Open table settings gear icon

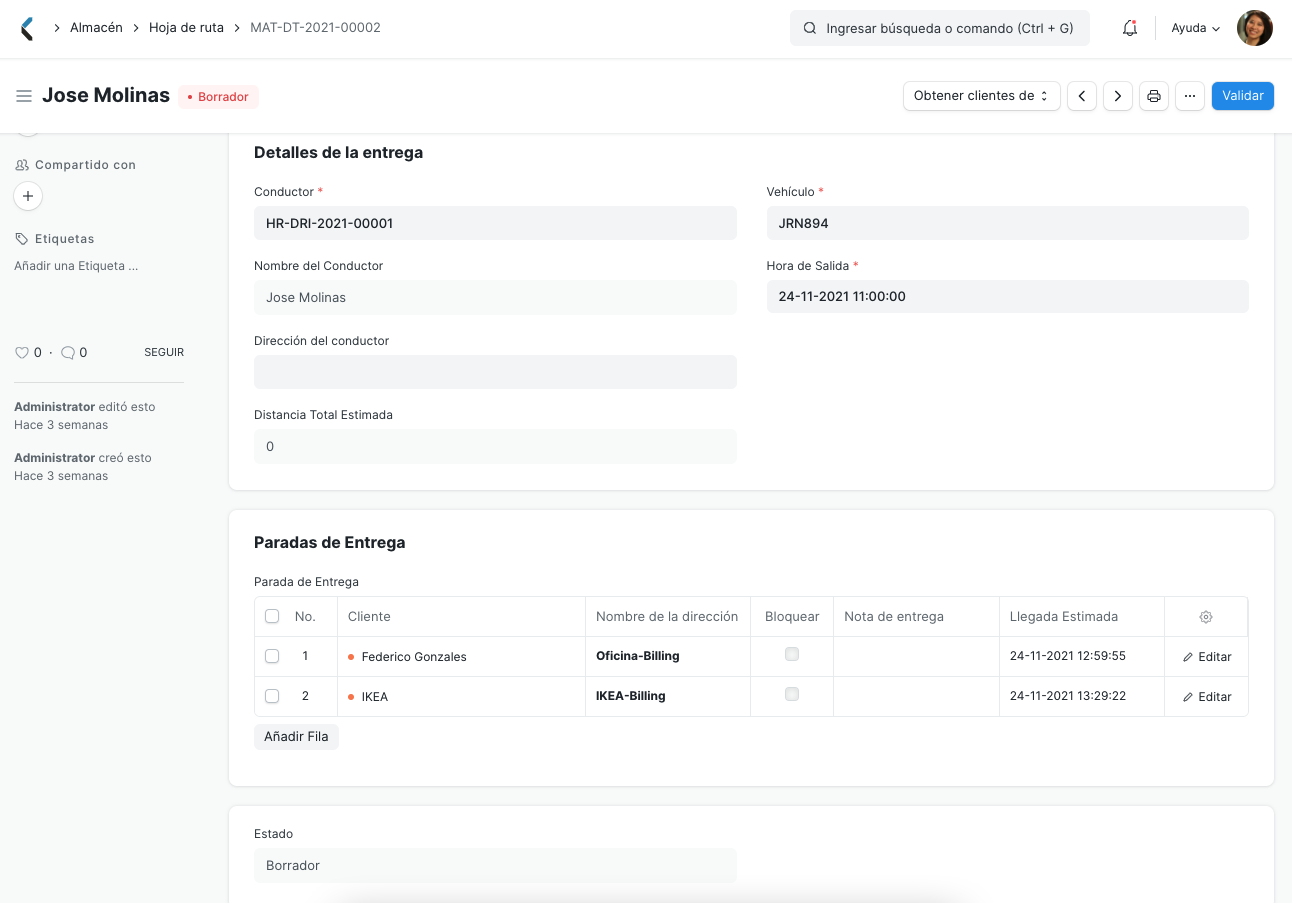point(1206,617)
